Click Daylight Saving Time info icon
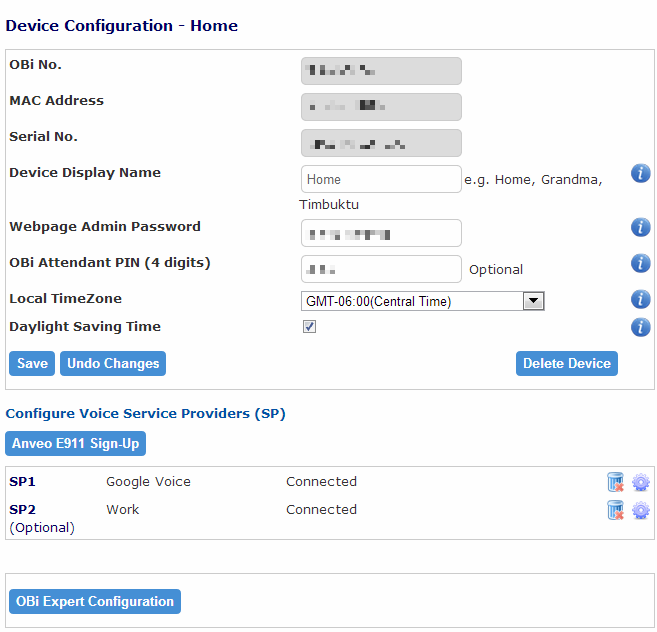This screenshot has height=632, width=657. [x=641, y=327]
